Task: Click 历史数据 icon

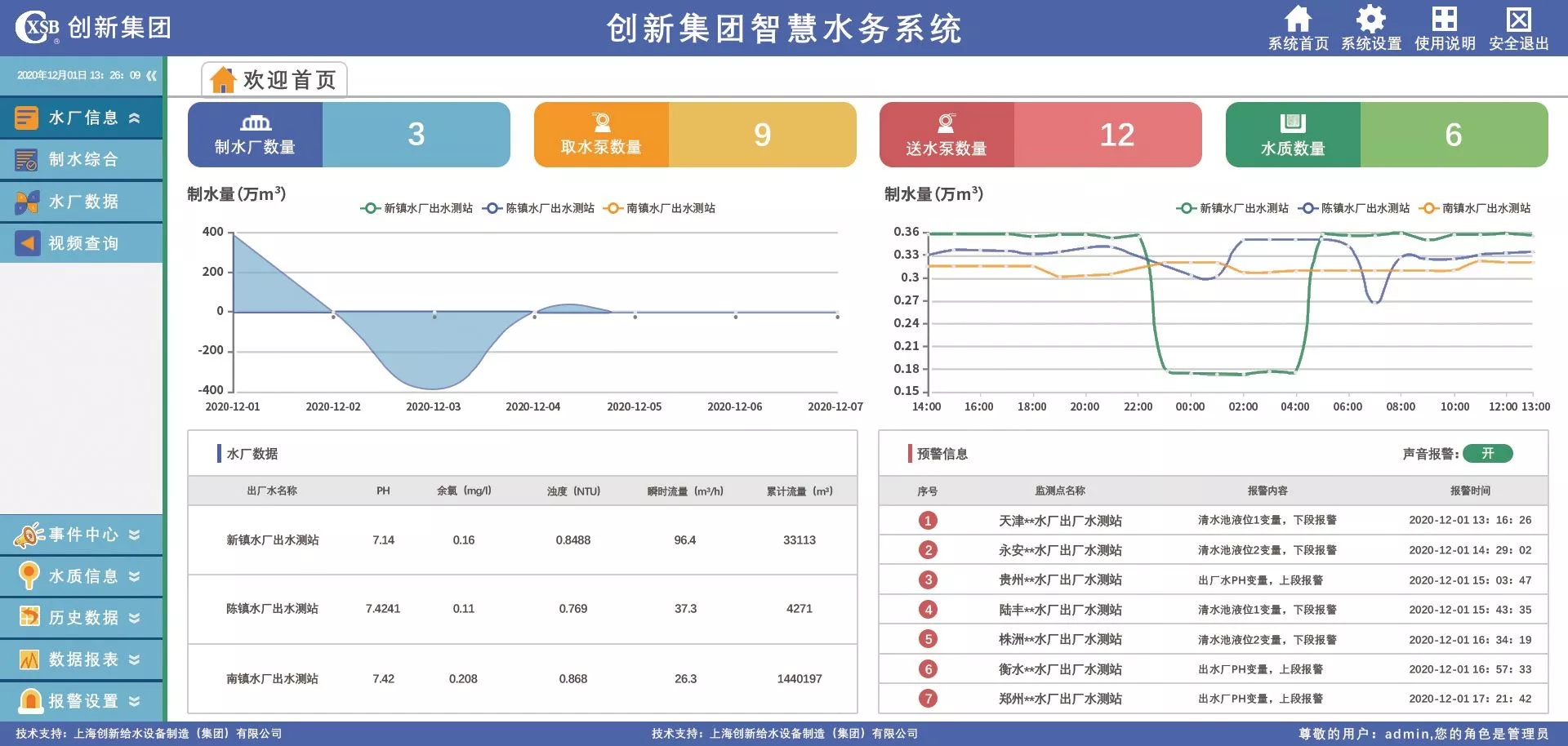Action: (29, 617)
